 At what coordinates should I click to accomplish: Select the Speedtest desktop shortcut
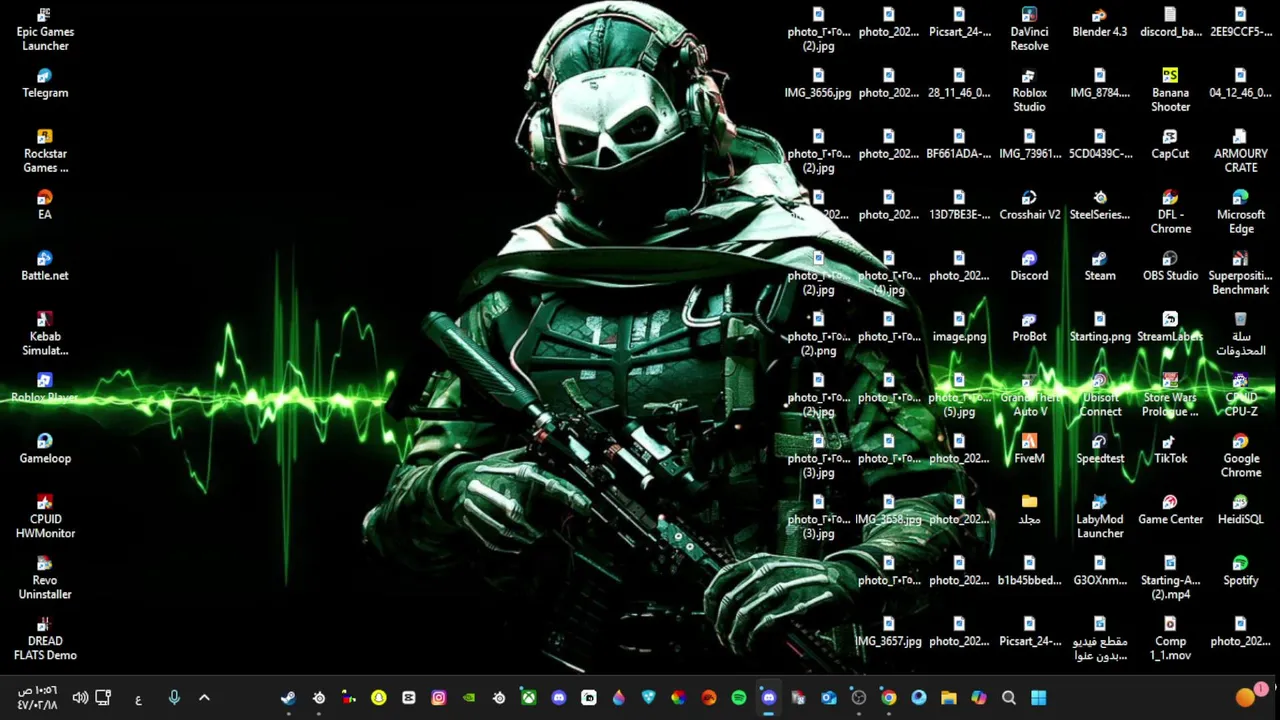tap(1099, 450)
